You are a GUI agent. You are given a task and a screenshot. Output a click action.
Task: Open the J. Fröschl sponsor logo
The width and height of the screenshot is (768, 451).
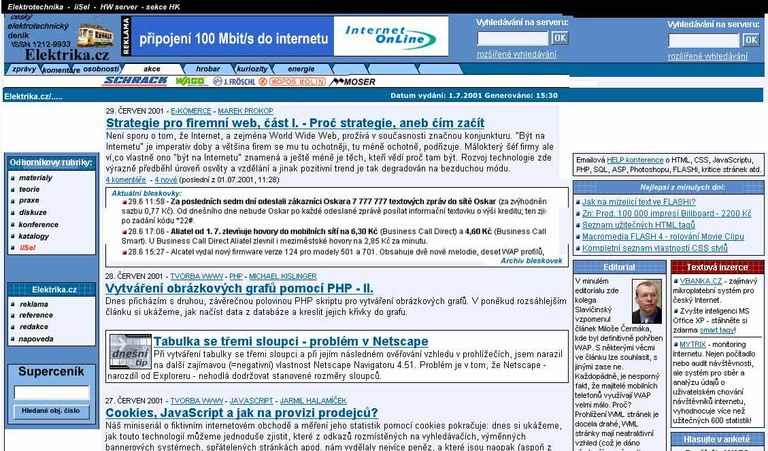click(234, 81)
